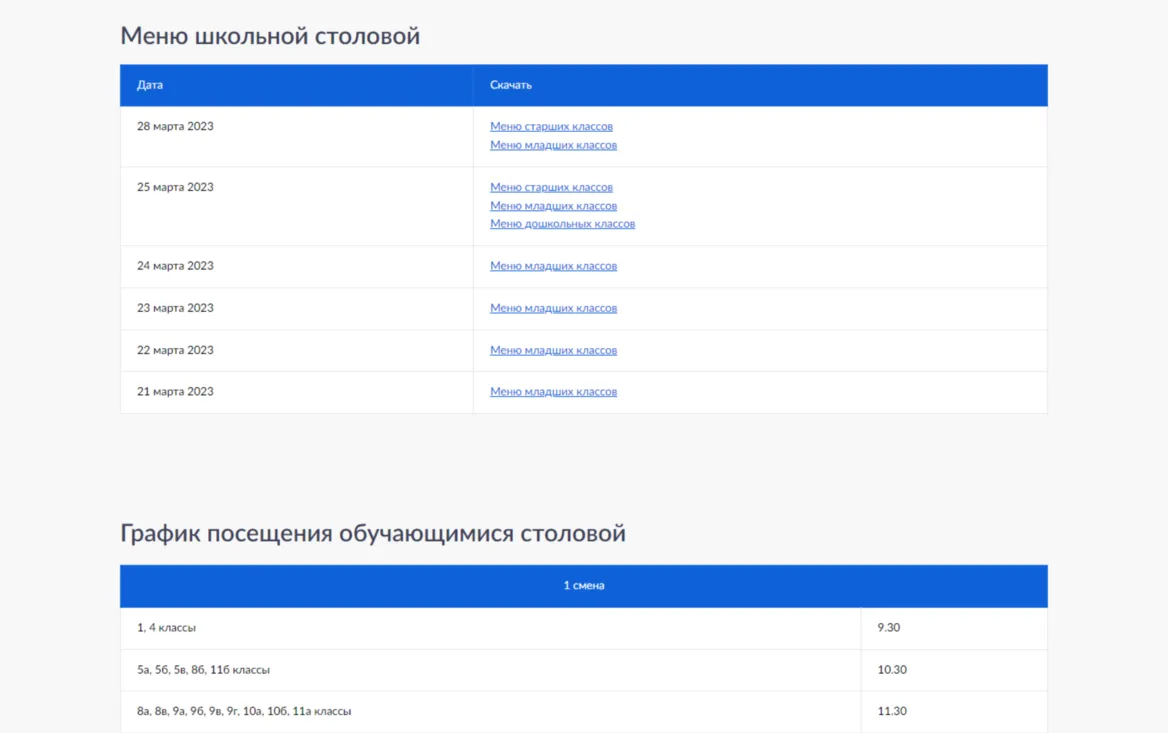Select the '28 марта 2023' date cell
Viewport: 1168px width, 733px height.
(296, 136)
